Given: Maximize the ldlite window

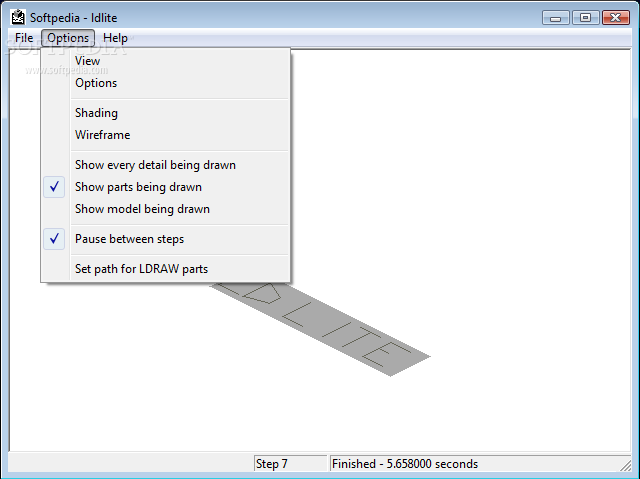Looking at the screenshot, I should pos(585,18).
